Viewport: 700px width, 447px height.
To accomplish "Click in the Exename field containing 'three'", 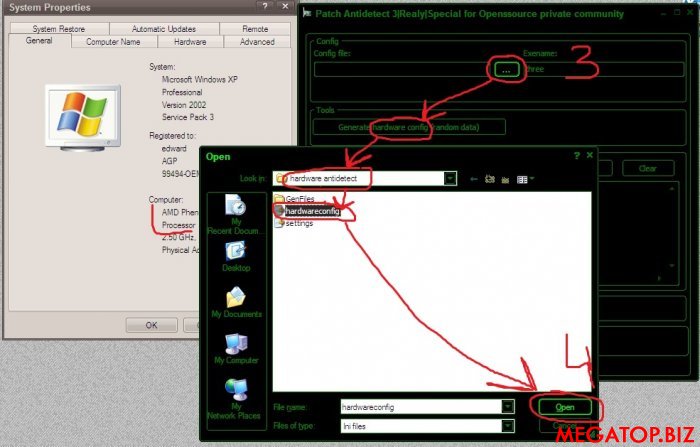I will pyautogui.click(x=603, y=69).
